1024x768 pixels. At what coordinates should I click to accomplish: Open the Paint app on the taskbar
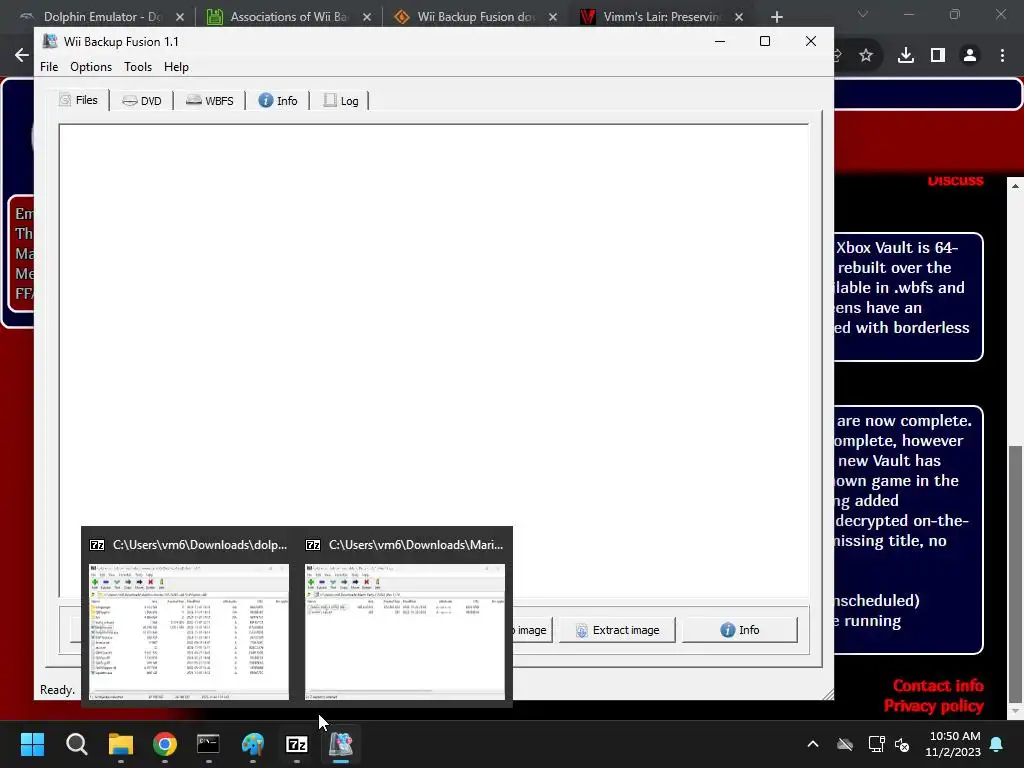tap(253, 744)
